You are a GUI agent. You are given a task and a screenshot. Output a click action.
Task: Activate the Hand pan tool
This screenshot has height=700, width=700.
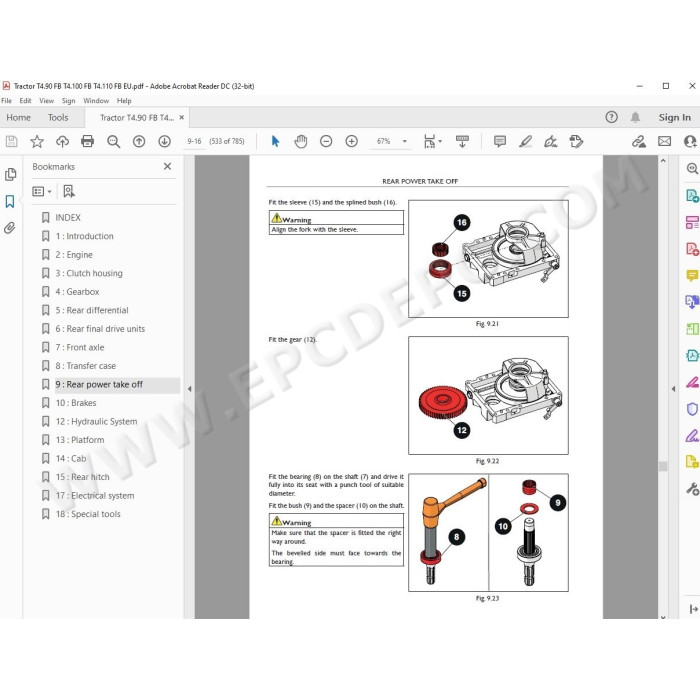[301, 142]
